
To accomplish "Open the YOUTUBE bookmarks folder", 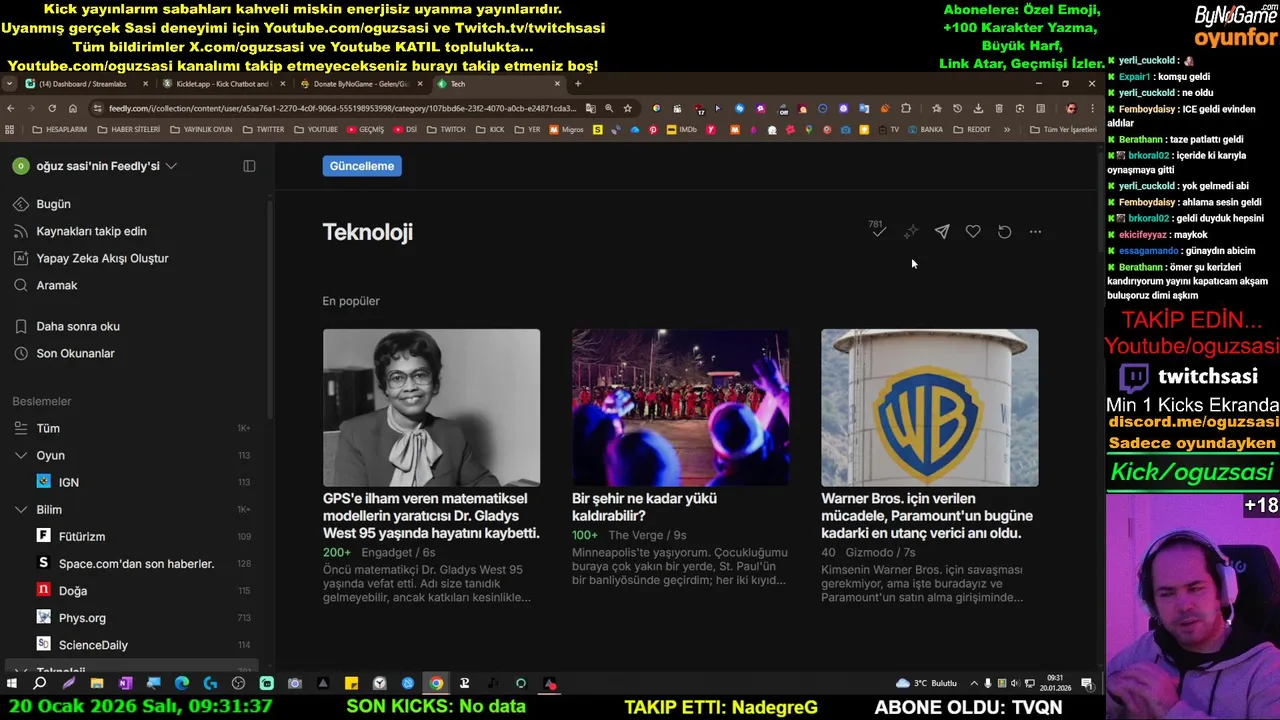I will pyautogui.click(x=316, y=130).
